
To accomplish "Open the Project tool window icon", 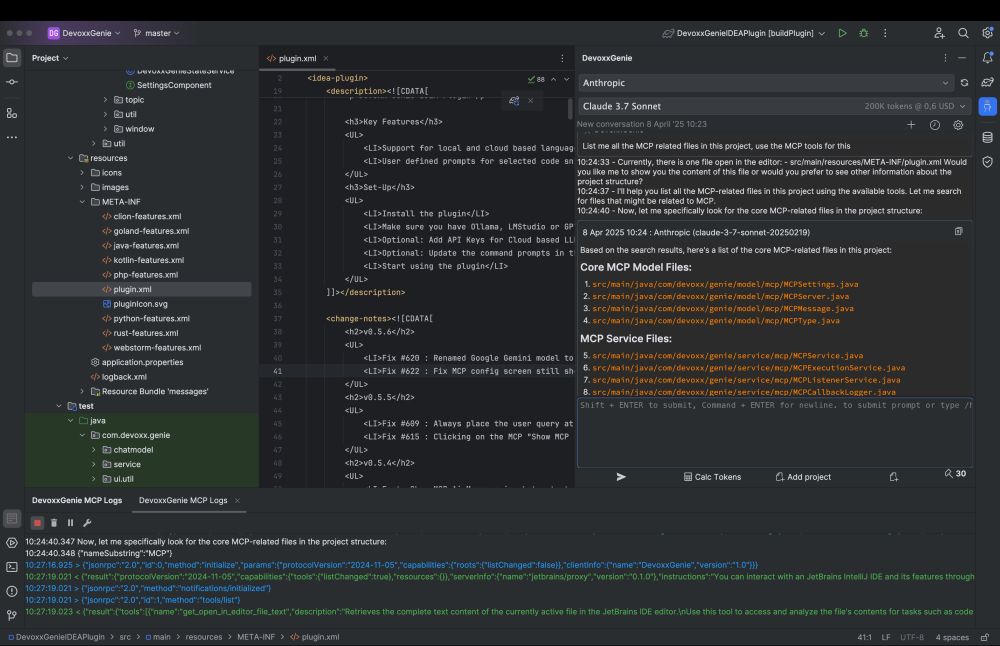I will [12, 57].
